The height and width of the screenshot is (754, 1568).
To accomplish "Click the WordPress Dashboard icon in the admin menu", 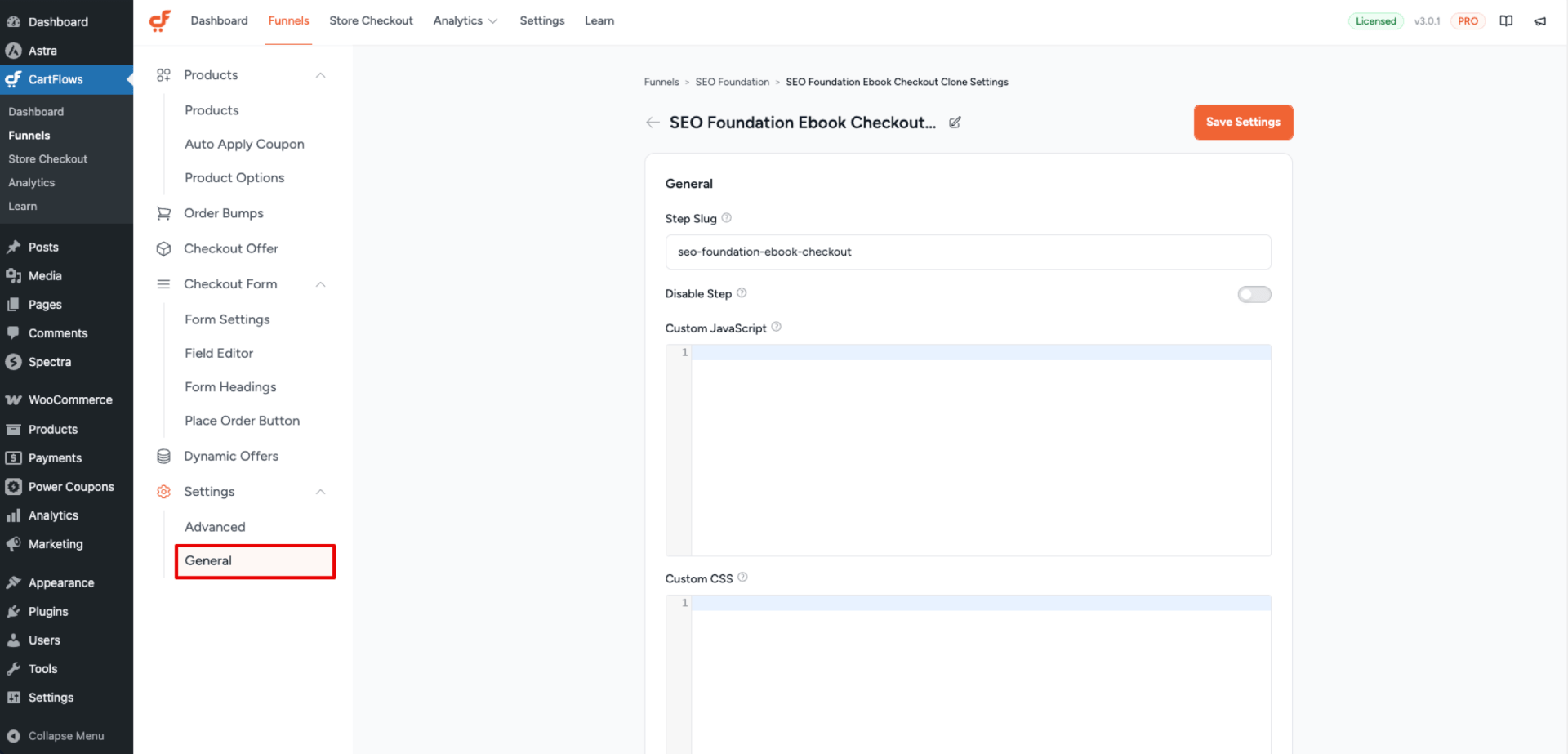I will 14,22.
